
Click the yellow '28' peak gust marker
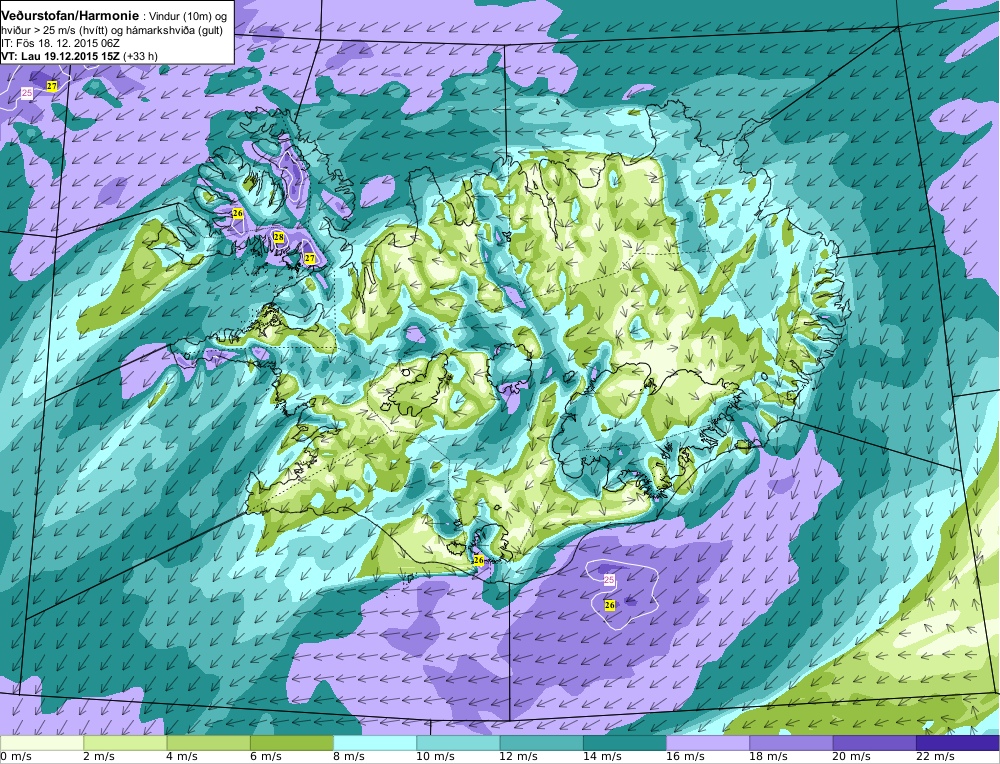(x=279, y=237)
